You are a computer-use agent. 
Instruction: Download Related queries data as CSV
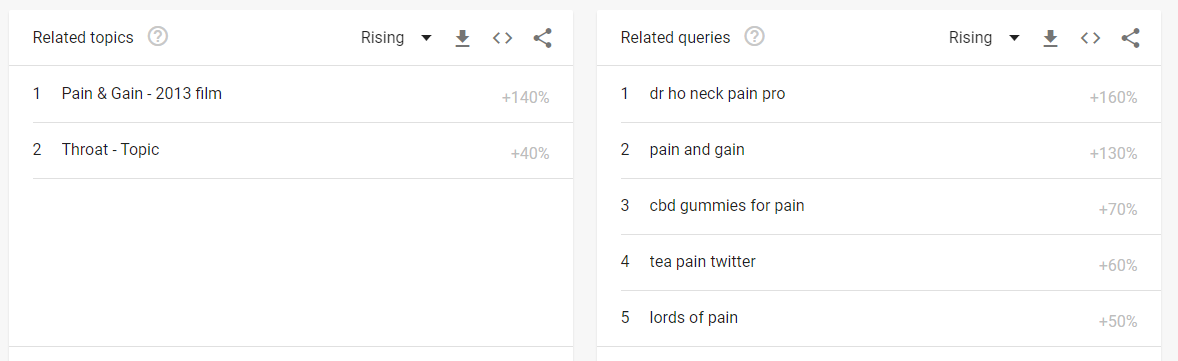(1050, 38)
